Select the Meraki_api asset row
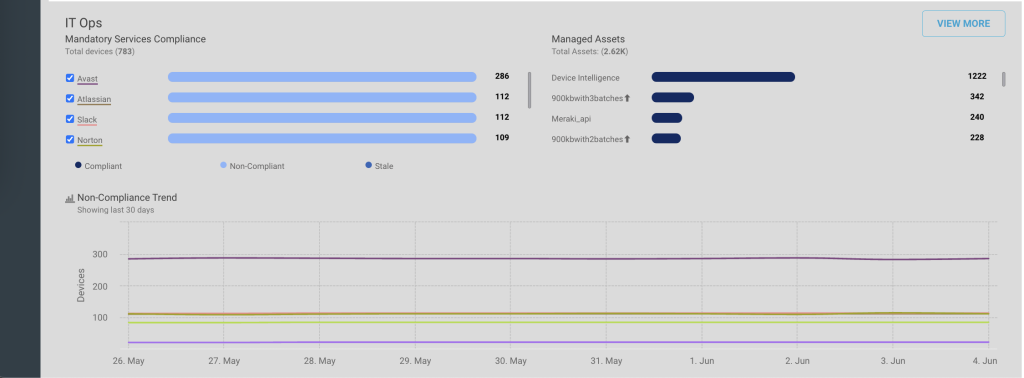 [769, 118]
